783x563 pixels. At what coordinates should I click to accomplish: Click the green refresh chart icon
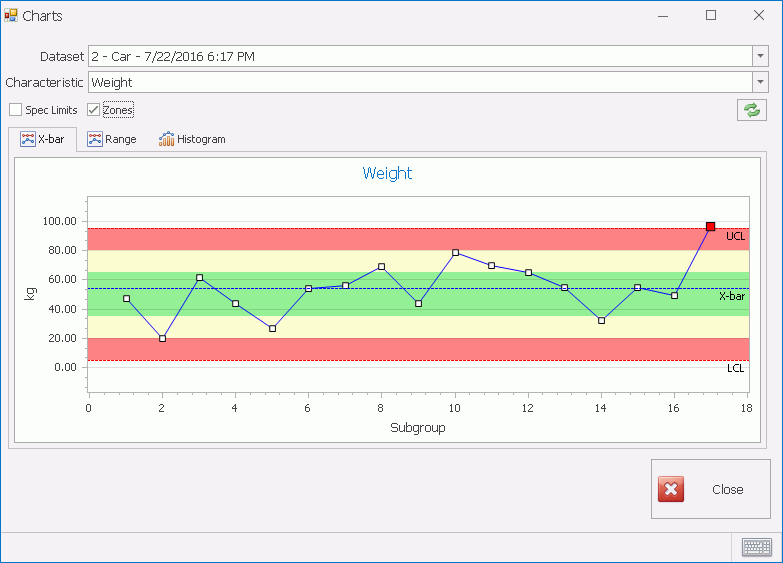(x=752, y=110)
